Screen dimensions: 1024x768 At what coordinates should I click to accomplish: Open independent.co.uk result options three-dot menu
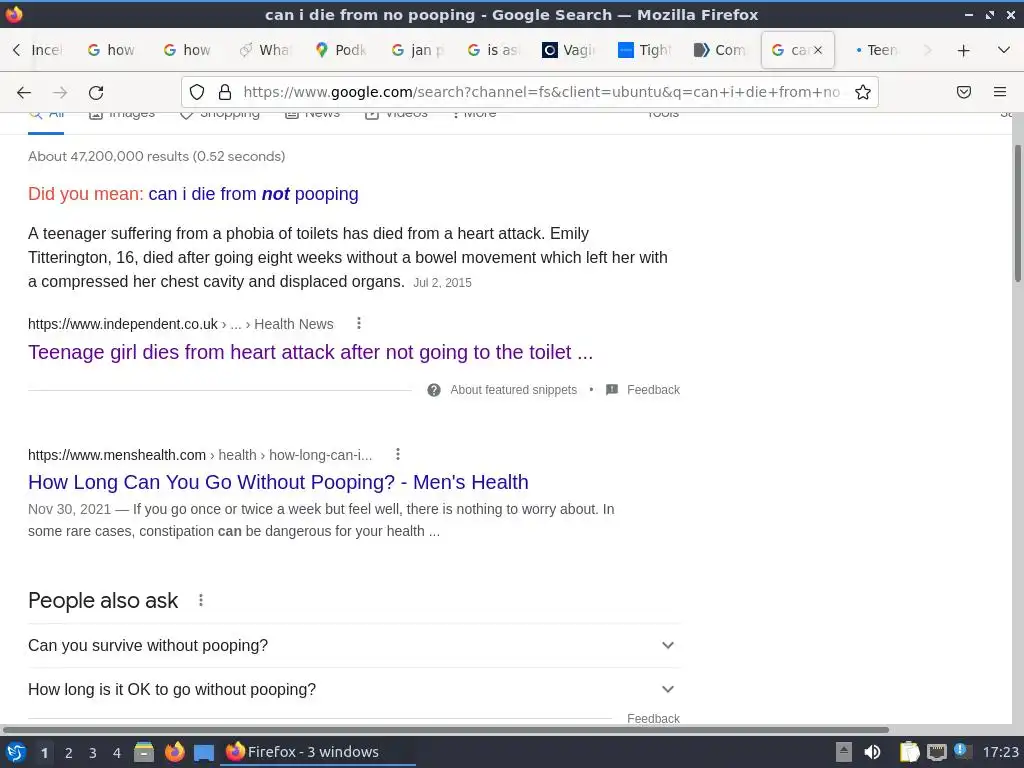(359, 323)
